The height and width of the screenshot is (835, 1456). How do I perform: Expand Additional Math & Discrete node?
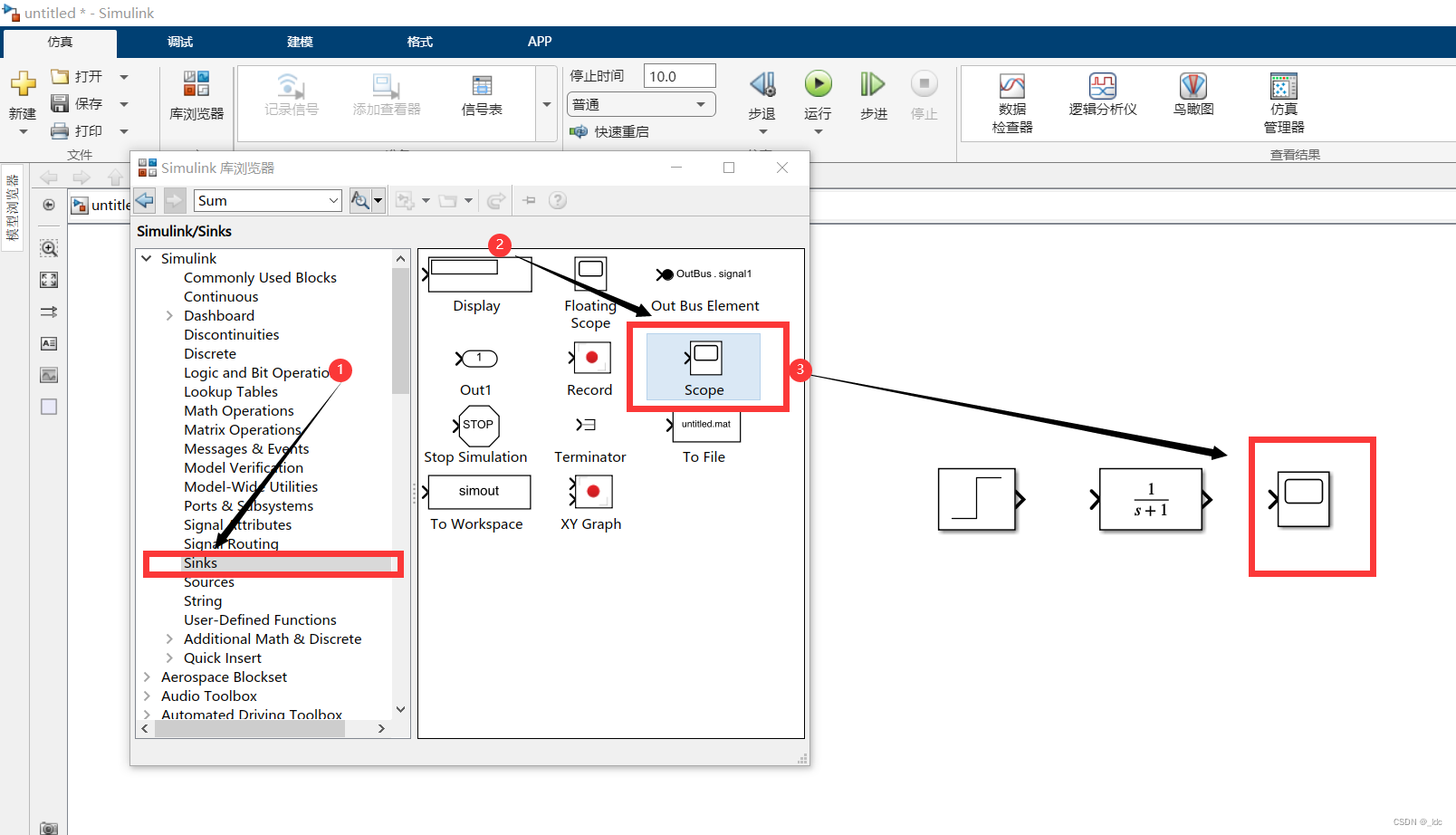click(169, 638)
